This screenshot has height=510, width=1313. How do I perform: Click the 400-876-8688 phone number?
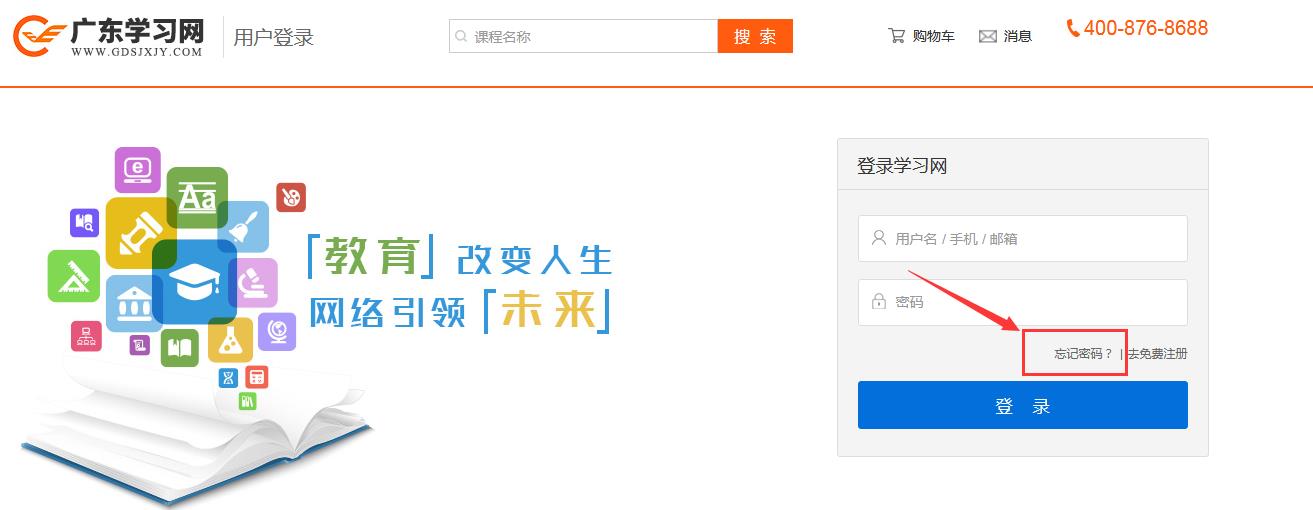[x=1145, y=28]
